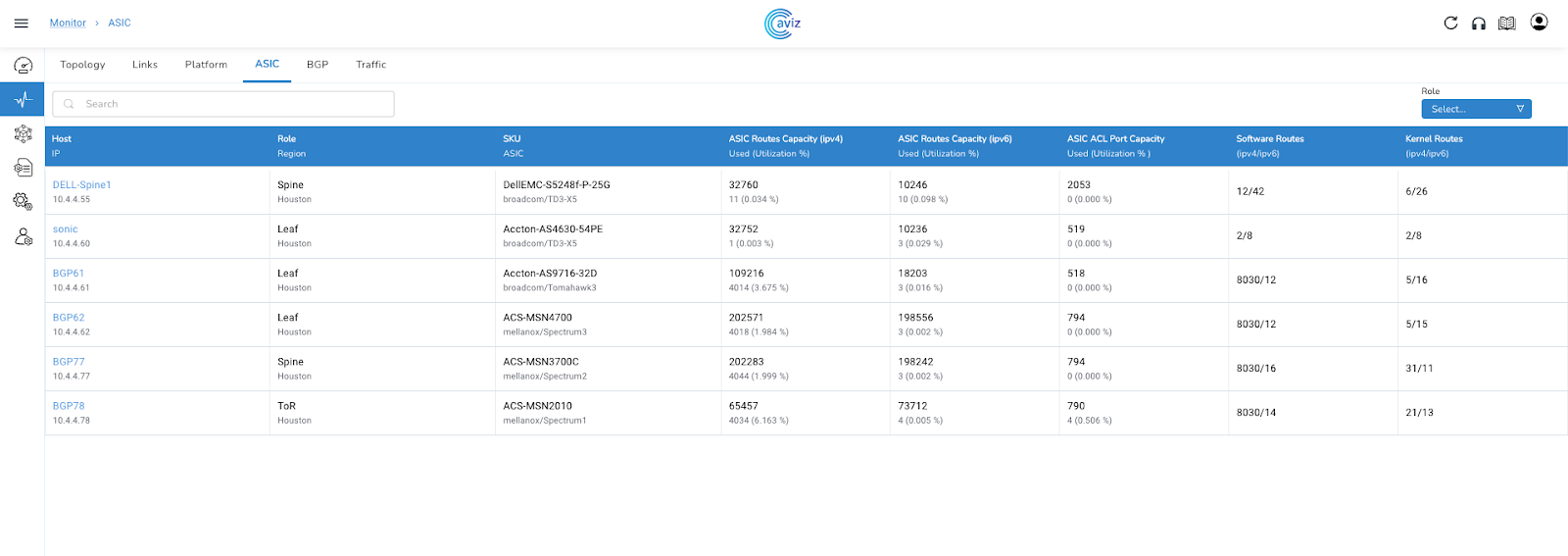This screenshot has height=556, width=1568.
Task: Open the settings gears sidebar icon
Action: click(x=23, y=202)
